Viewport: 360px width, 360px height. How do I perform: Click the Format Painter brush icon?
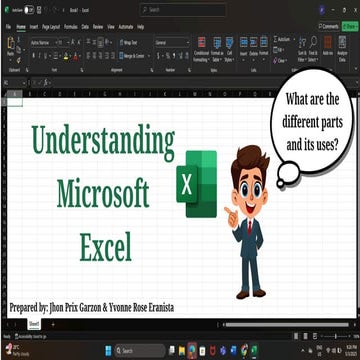click(x=19, y=60)
